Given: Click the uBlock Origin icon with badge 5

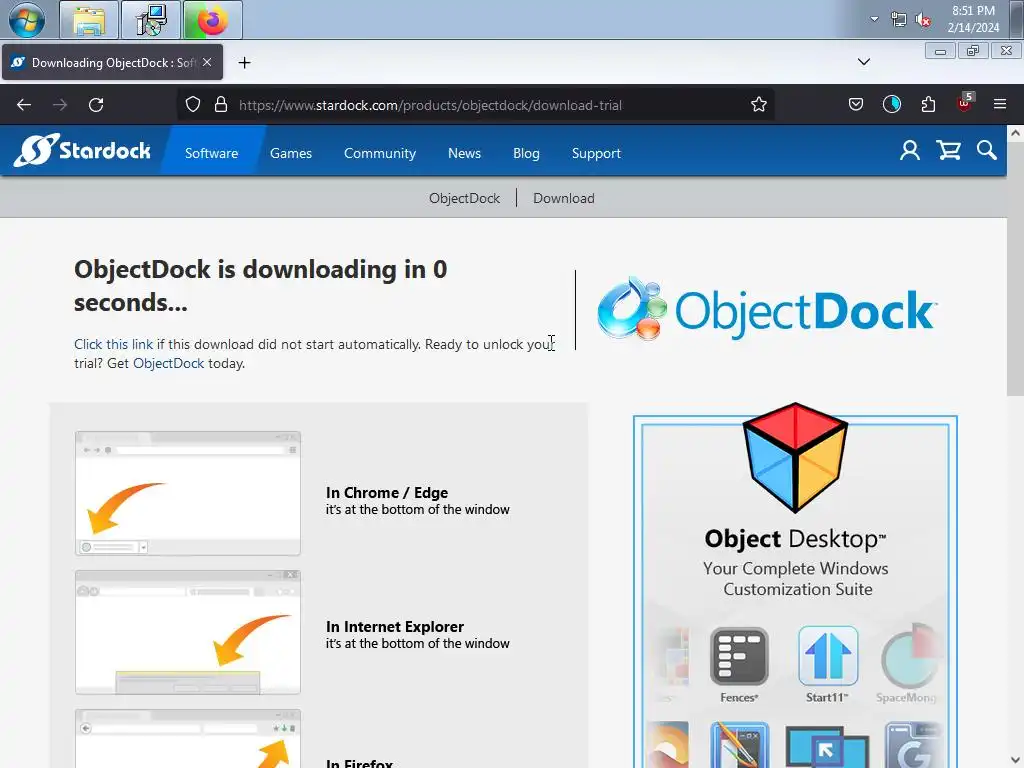Looking at the screenshot, I should coord(965,103).
